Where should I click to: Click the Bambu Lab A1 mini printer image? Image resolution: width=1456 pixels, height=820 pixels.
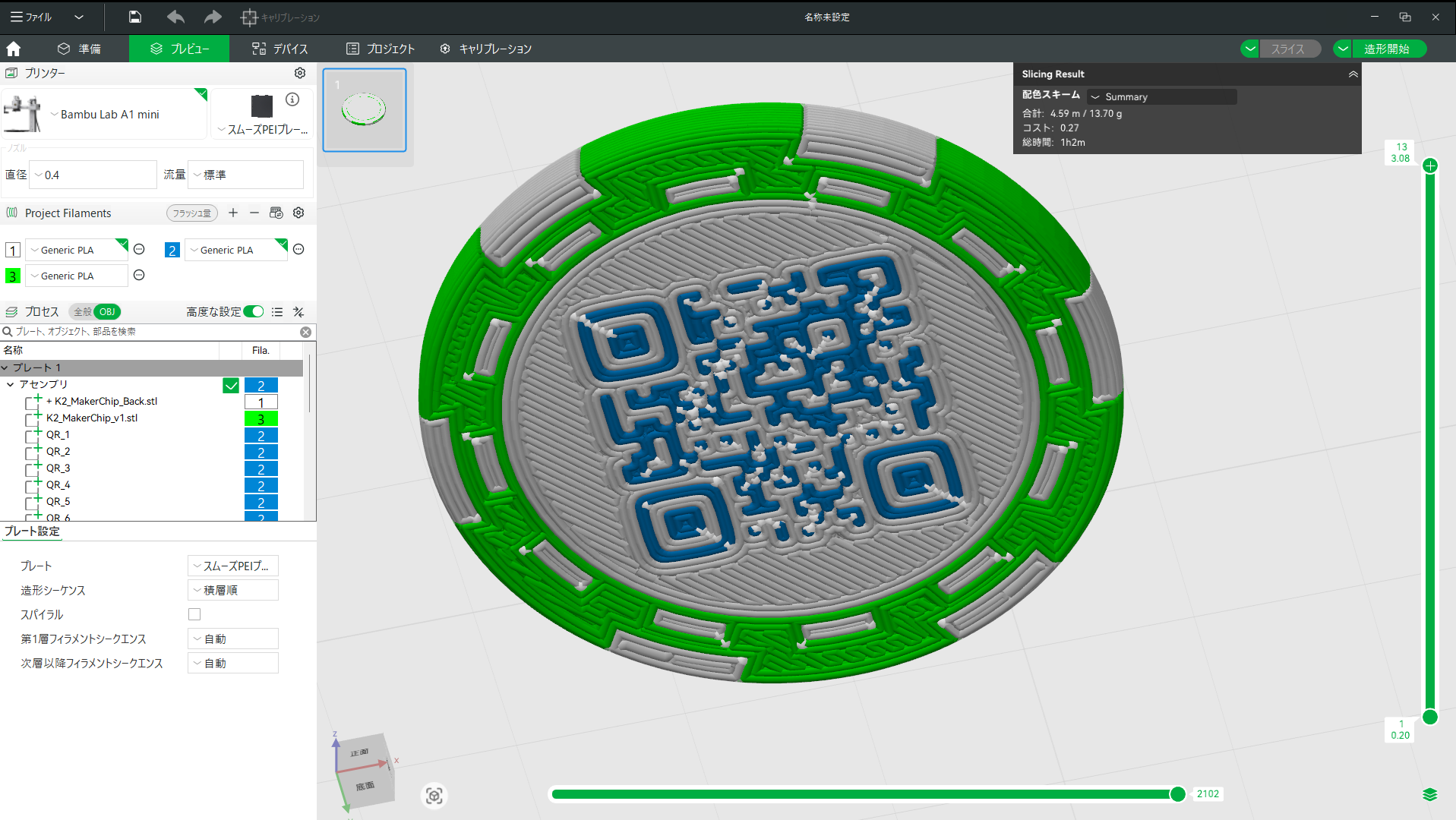[23, 114]
